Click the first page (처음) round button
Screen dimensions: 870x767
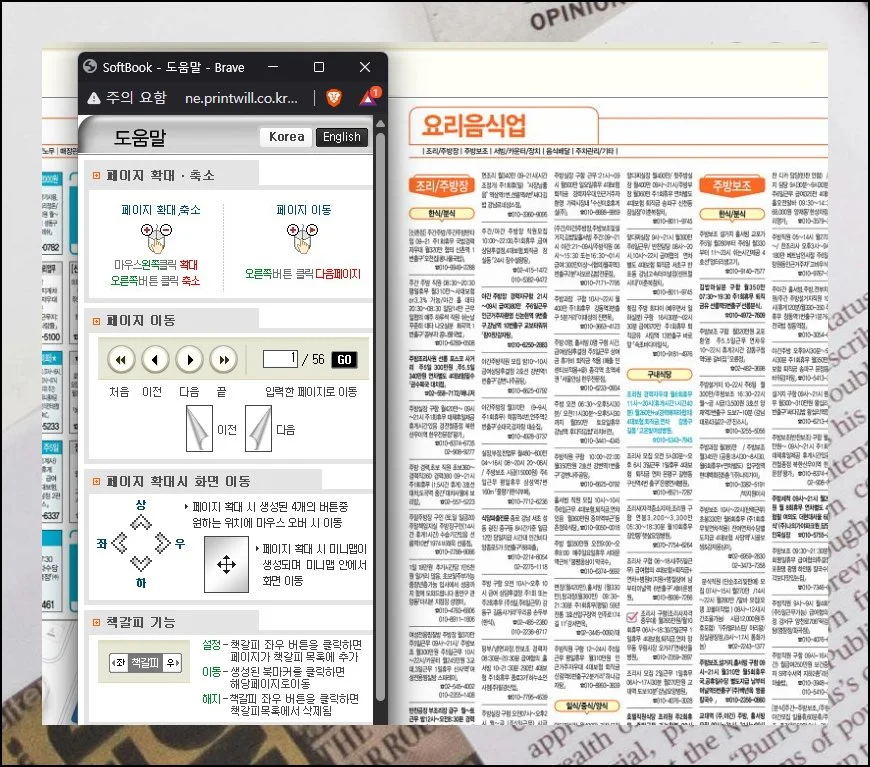coord(122,359)
